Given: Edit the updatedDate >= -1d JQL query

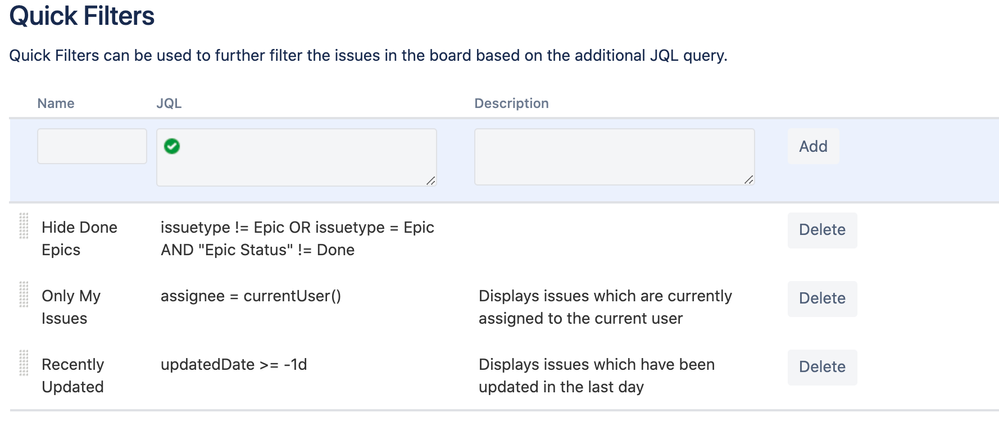Looking at the screenshot, I should 234,364.
